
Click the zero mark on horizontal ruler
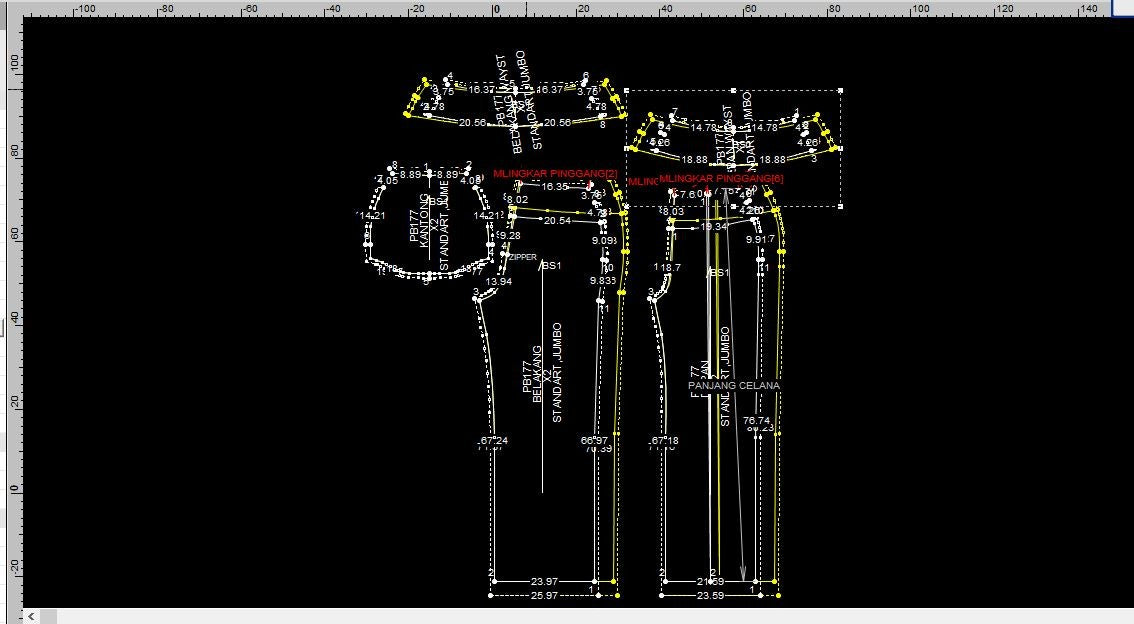(x=495, y=9)
